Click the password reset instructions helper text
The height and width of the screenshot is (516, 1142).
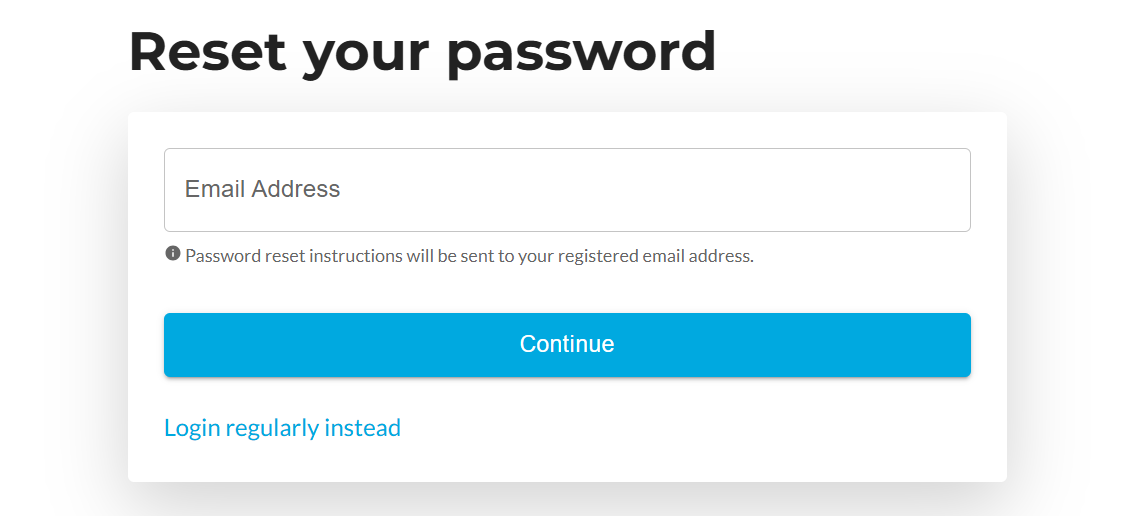(469, 256)
